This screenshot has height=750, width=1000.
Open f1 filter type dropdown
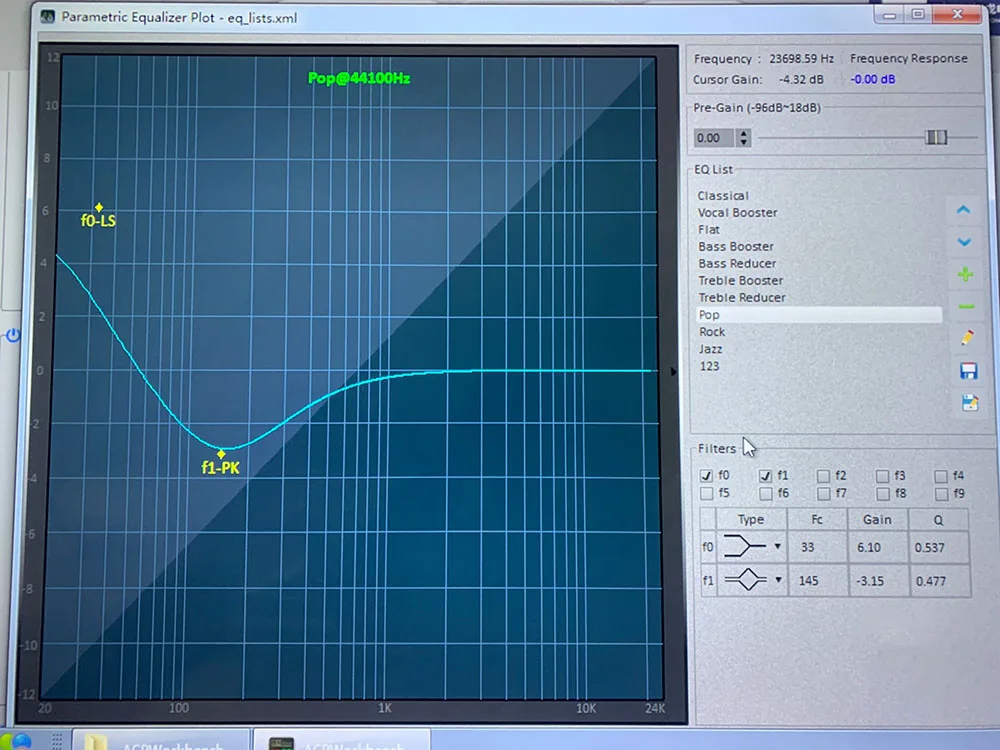pos(778,580)
